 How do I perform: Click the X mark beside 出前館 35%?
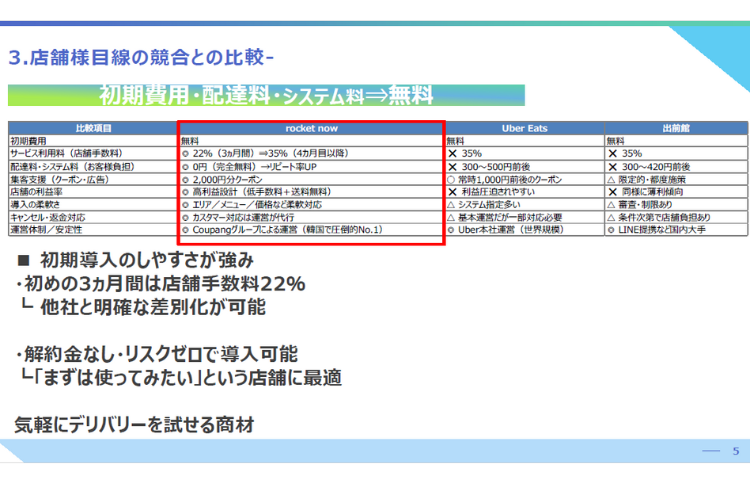tap(612, 154)
